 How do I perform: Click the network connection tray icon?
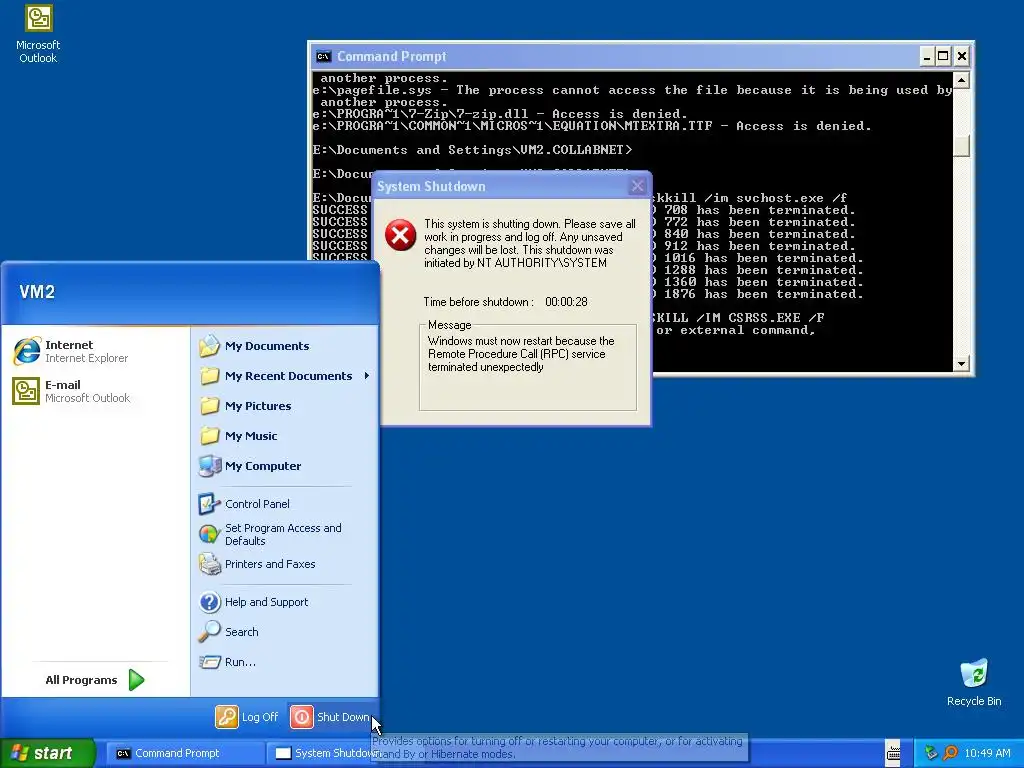931,753
